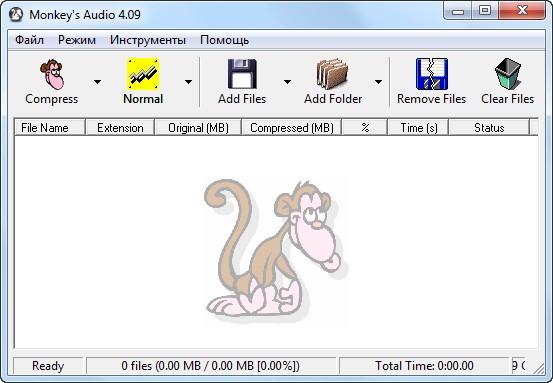Sort by the % column header
The width and height of the screenshot is (553, 383).
(365, 128)
